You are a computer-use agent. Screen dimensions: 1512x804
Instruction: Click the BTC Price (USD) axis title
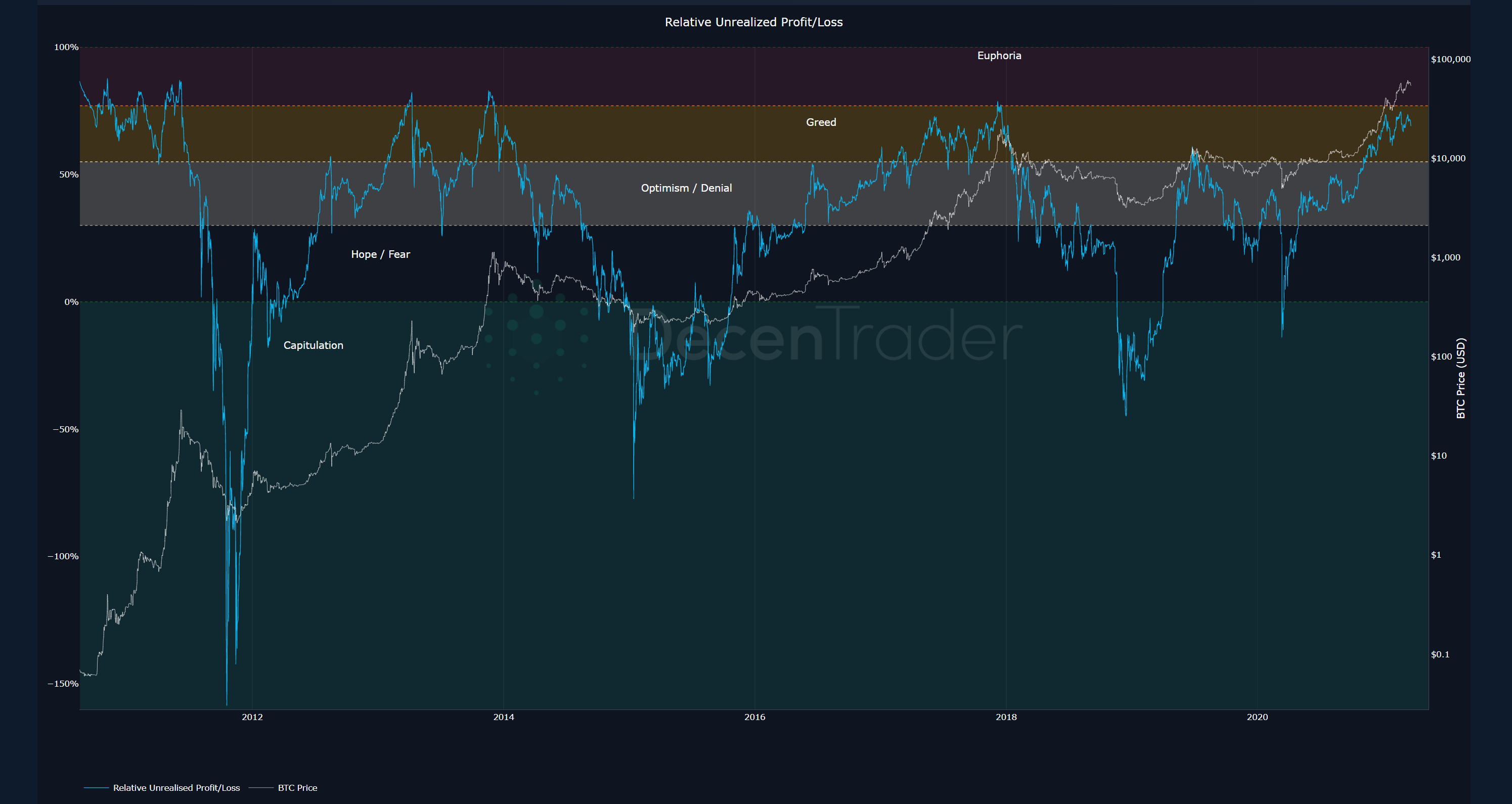pyautogui.click(x=1461, y=378)
